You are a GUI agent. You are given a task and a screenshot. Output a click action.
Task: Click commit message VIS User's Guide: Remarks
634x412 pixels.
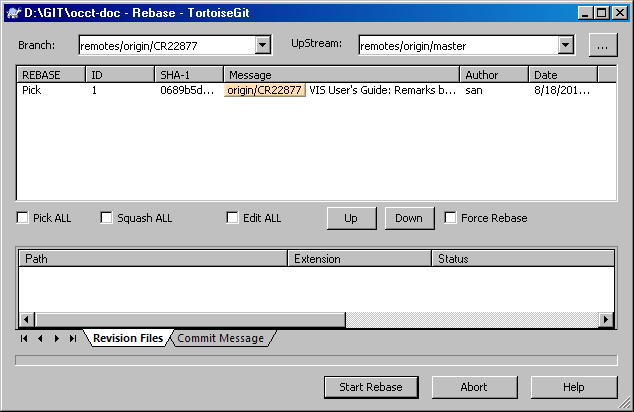pos(383,90)
